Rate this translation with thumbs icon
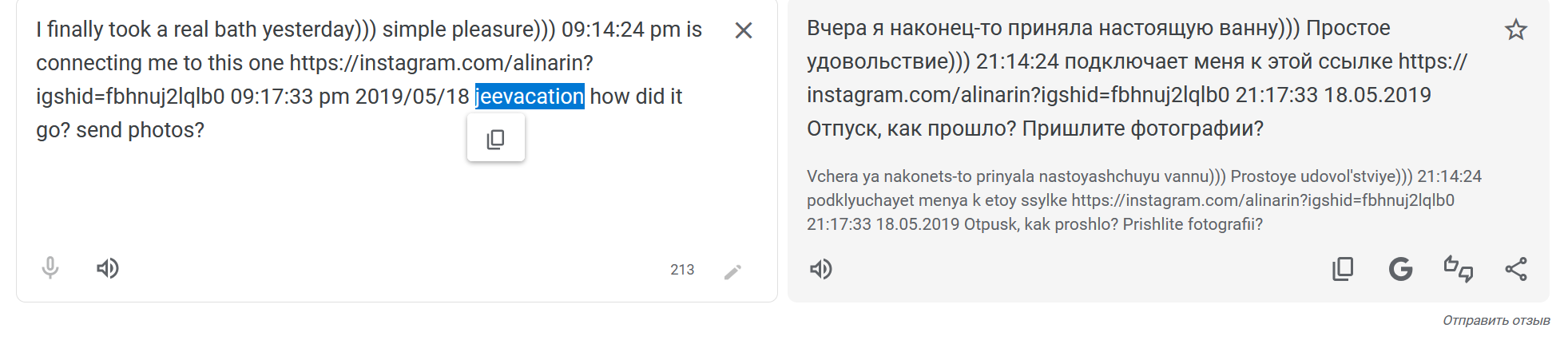Viewport: 1568px width, 344px height. coord(1458,269)
